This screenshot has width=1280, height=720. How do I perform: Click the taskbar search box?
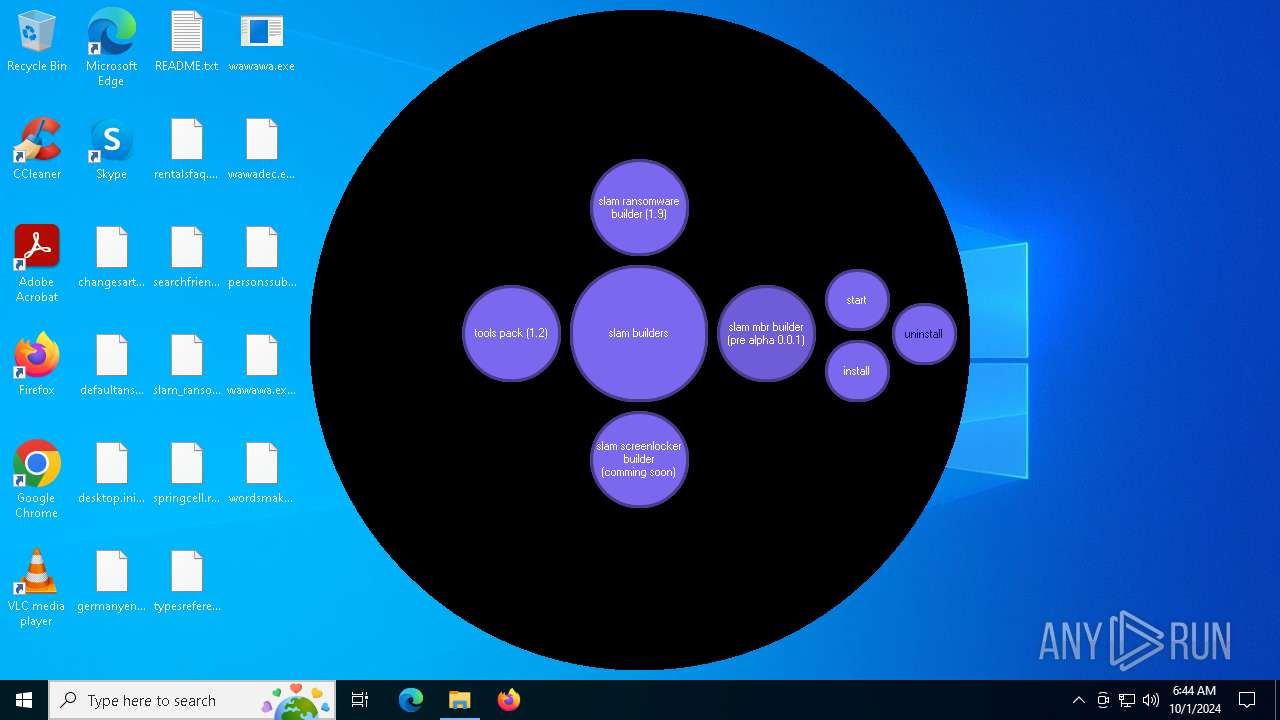pos(191,700)
